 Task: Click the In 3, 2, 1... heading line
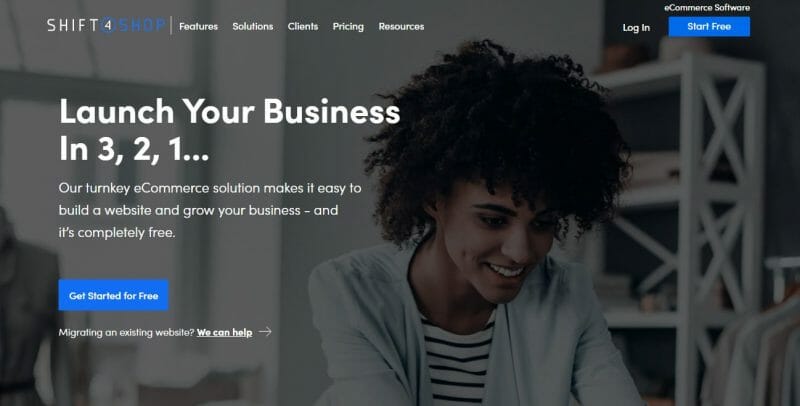[134, 150]
